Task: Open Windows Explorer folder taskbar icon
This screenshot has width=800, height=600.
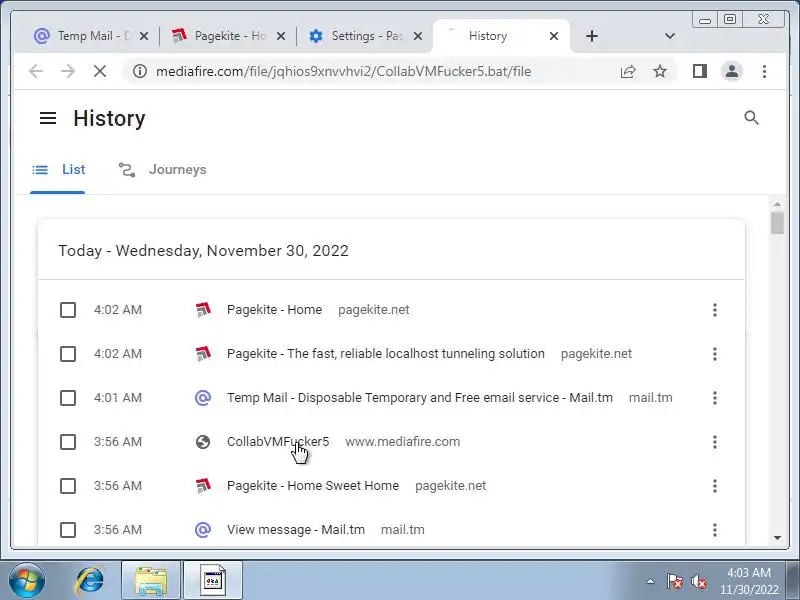Action: click(x=151, y=581)
